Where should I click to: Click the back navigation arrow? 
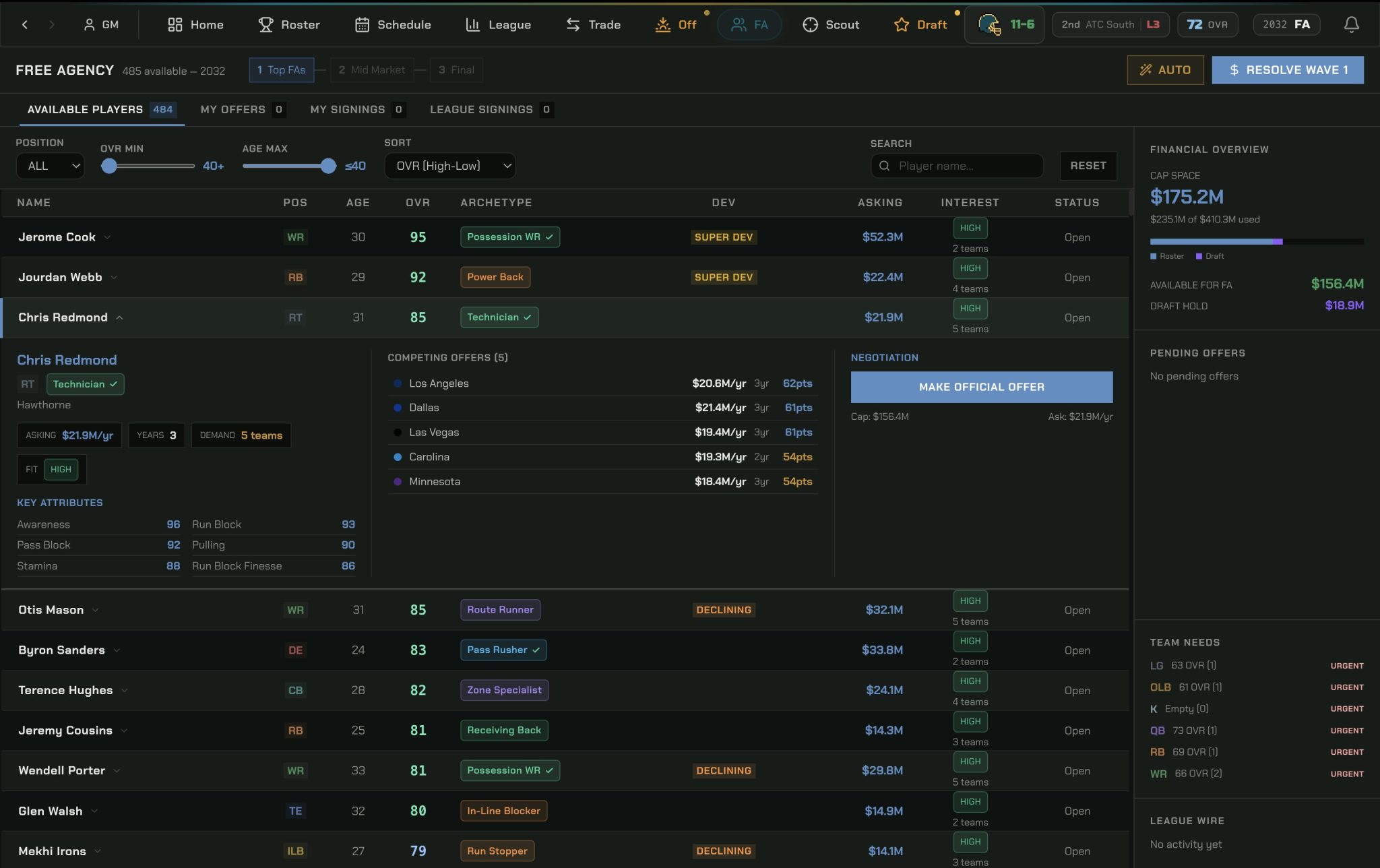coord(25,25)
